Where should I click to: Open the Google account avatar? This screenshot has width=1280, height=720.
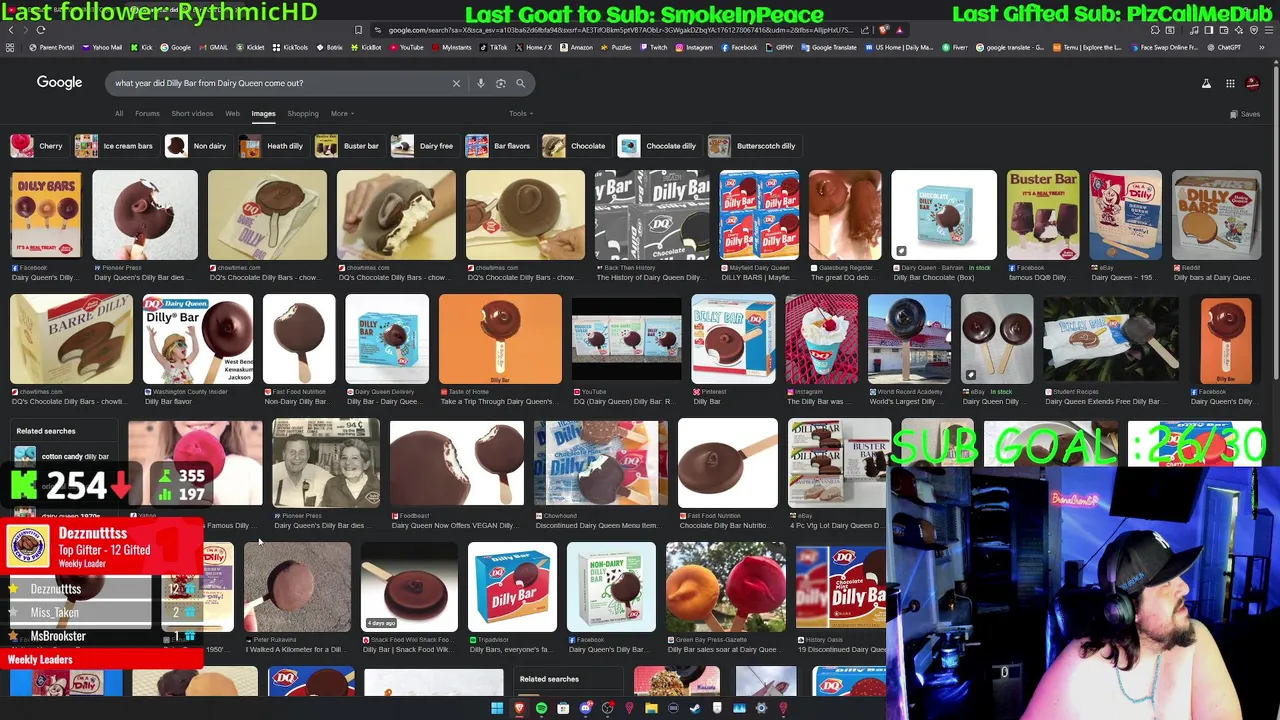[x=1254, y=83]
